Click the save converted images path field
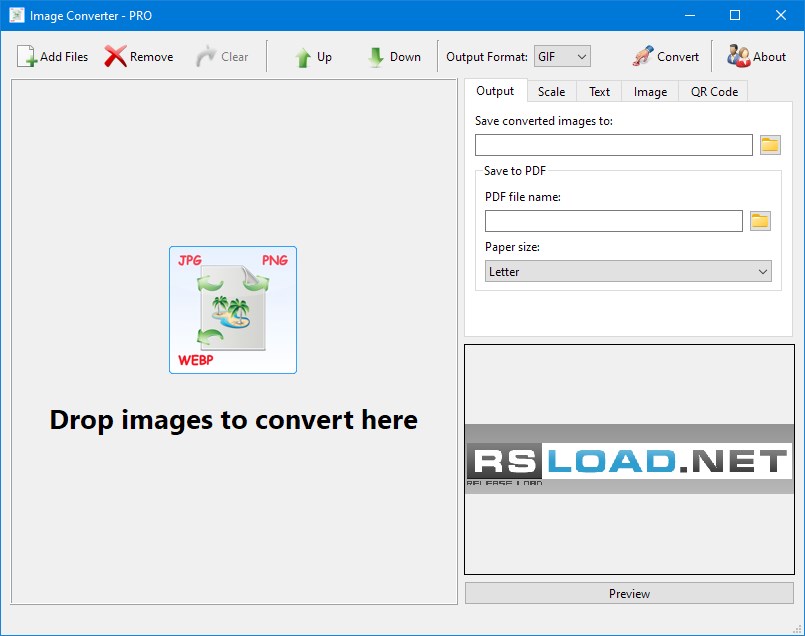The width and height of the screenshot is (805, 636). (x=613, y=144)
